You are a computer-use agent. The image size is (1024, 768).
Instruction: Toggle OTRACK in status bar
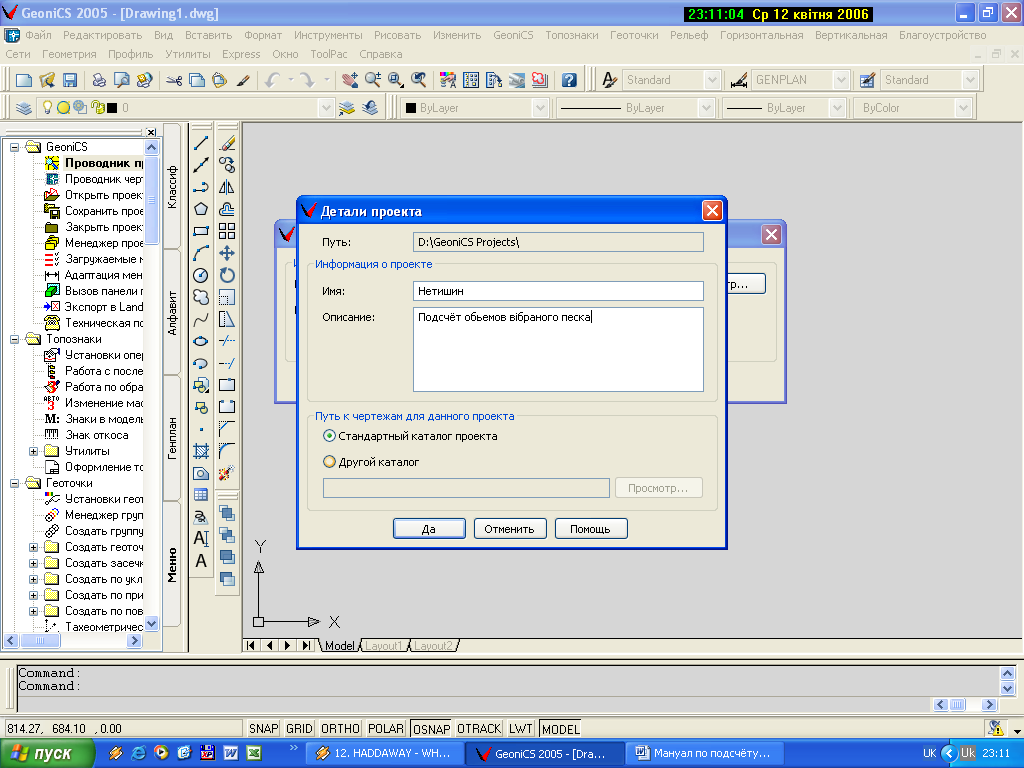(x=479, y=728)
